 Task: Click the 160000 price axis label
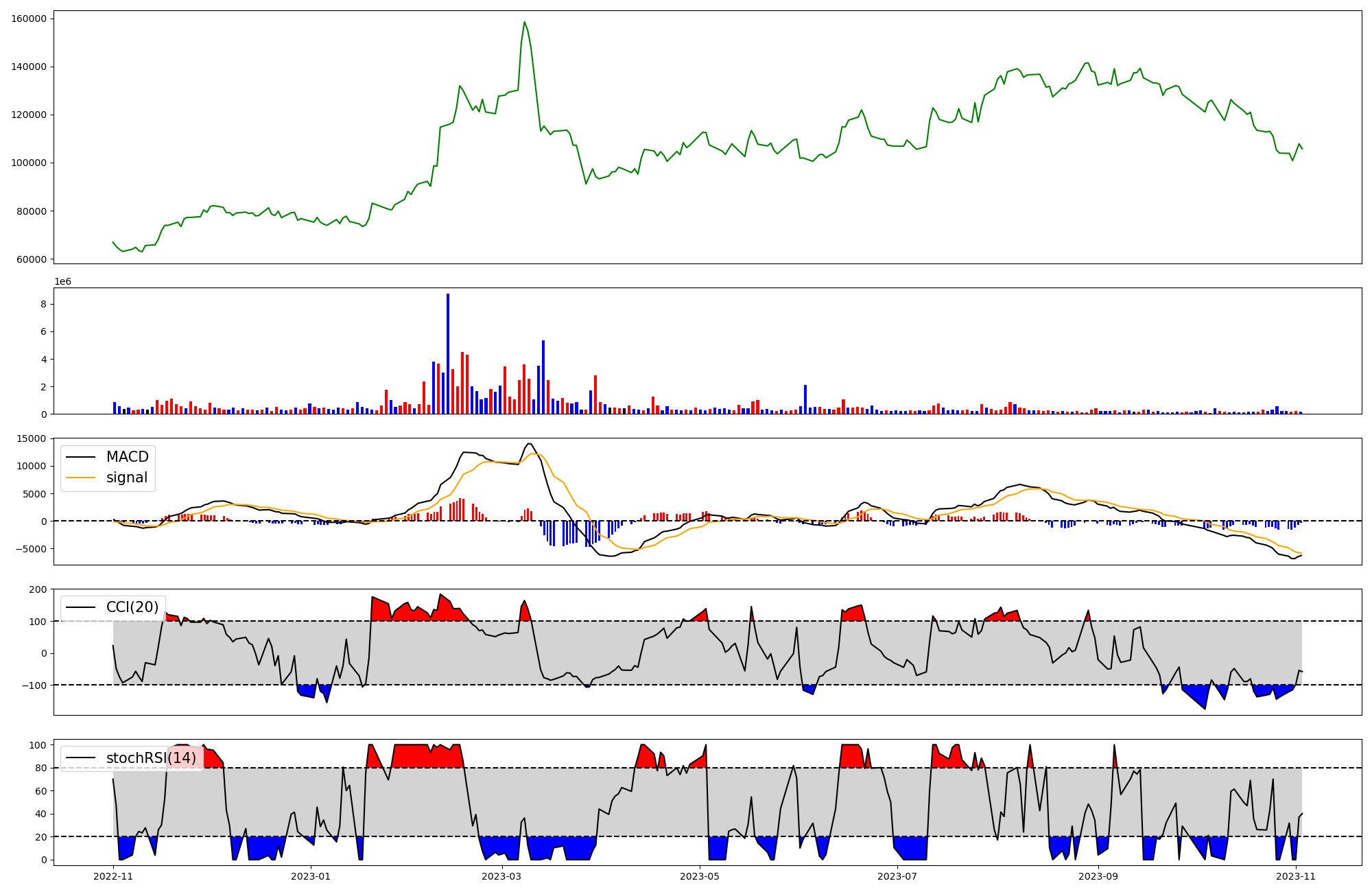pos(29,19)
